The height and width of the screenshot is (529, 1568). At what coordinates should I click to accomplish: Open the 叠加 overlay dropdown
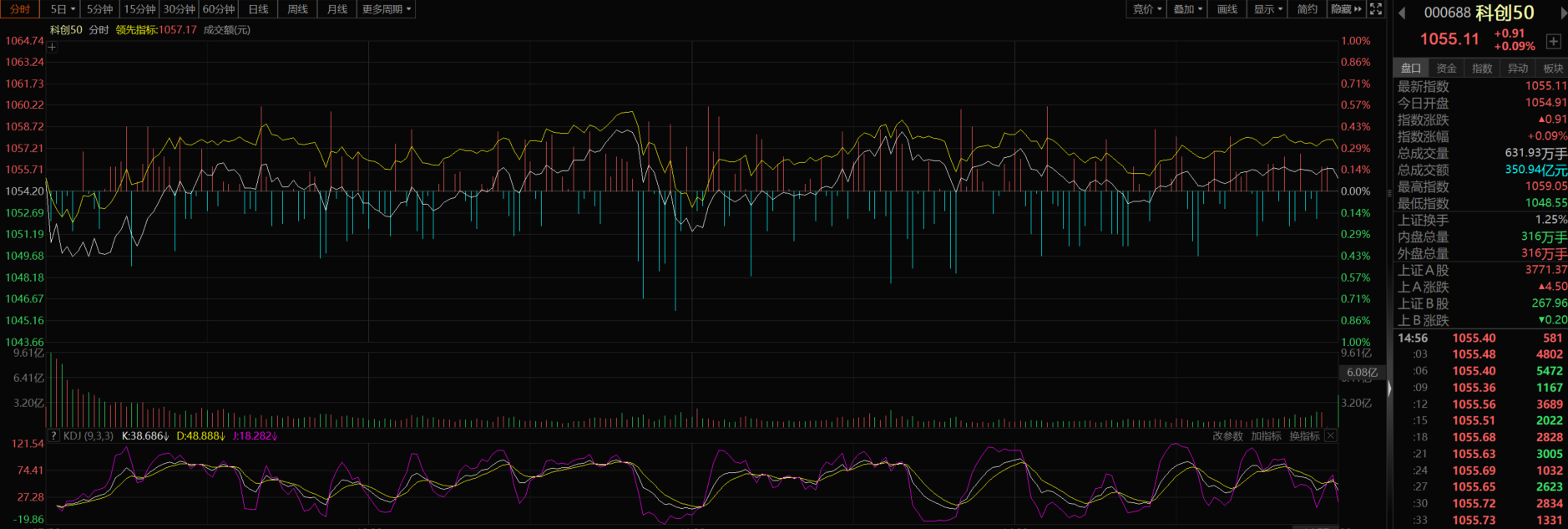1187,9
